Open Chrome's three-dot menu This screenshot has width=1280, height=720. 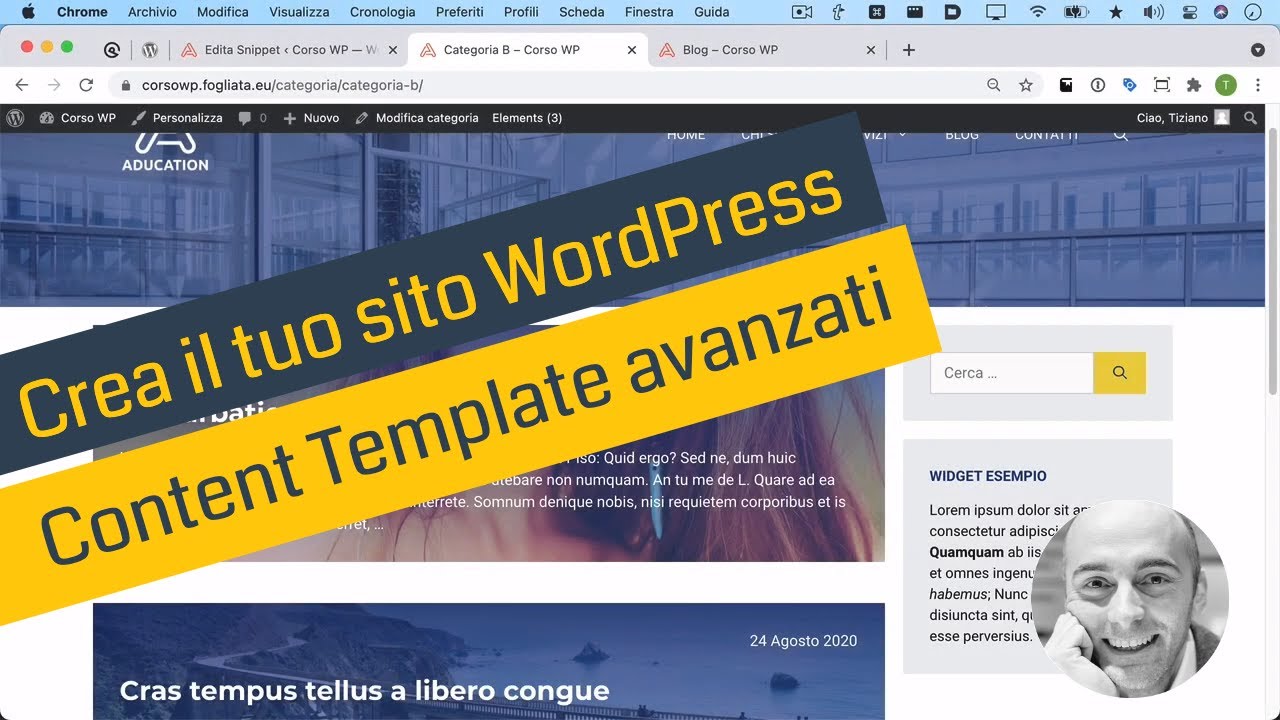pyautogui.click(x=1258, y=84)
